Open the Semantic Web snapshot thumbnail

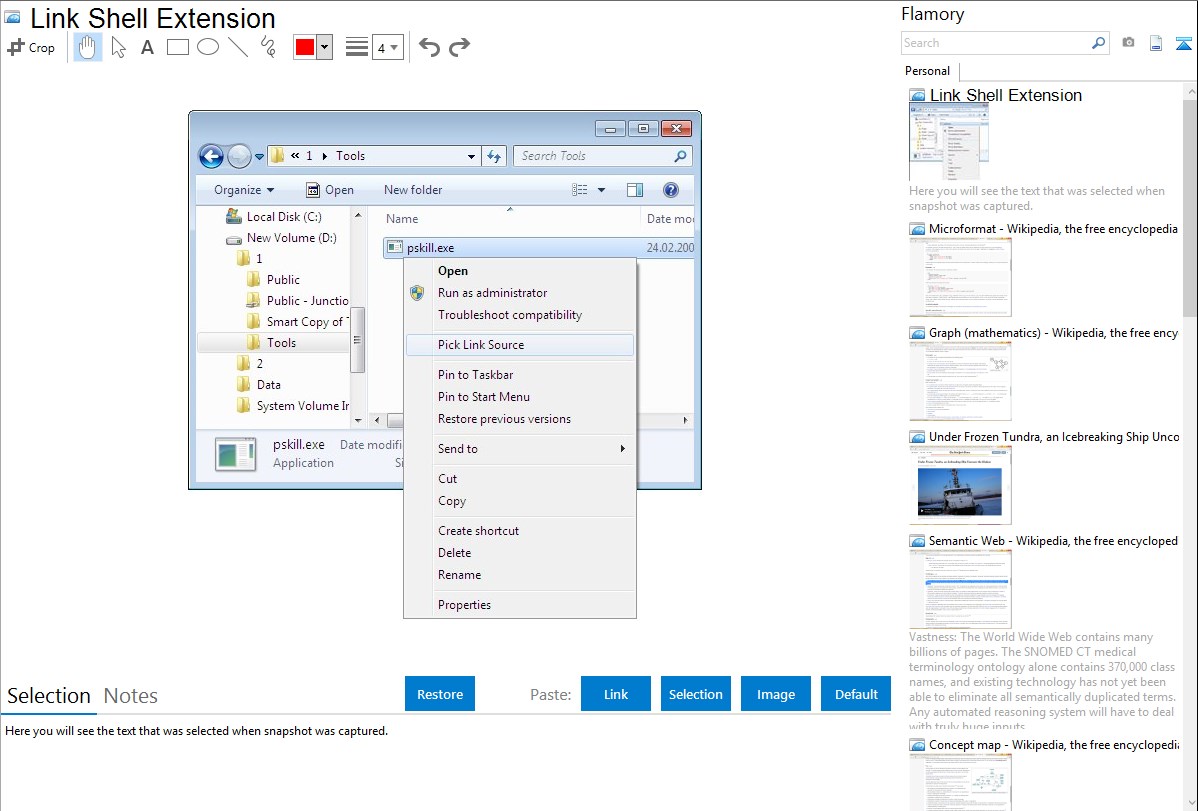click(x=960, y=588)
